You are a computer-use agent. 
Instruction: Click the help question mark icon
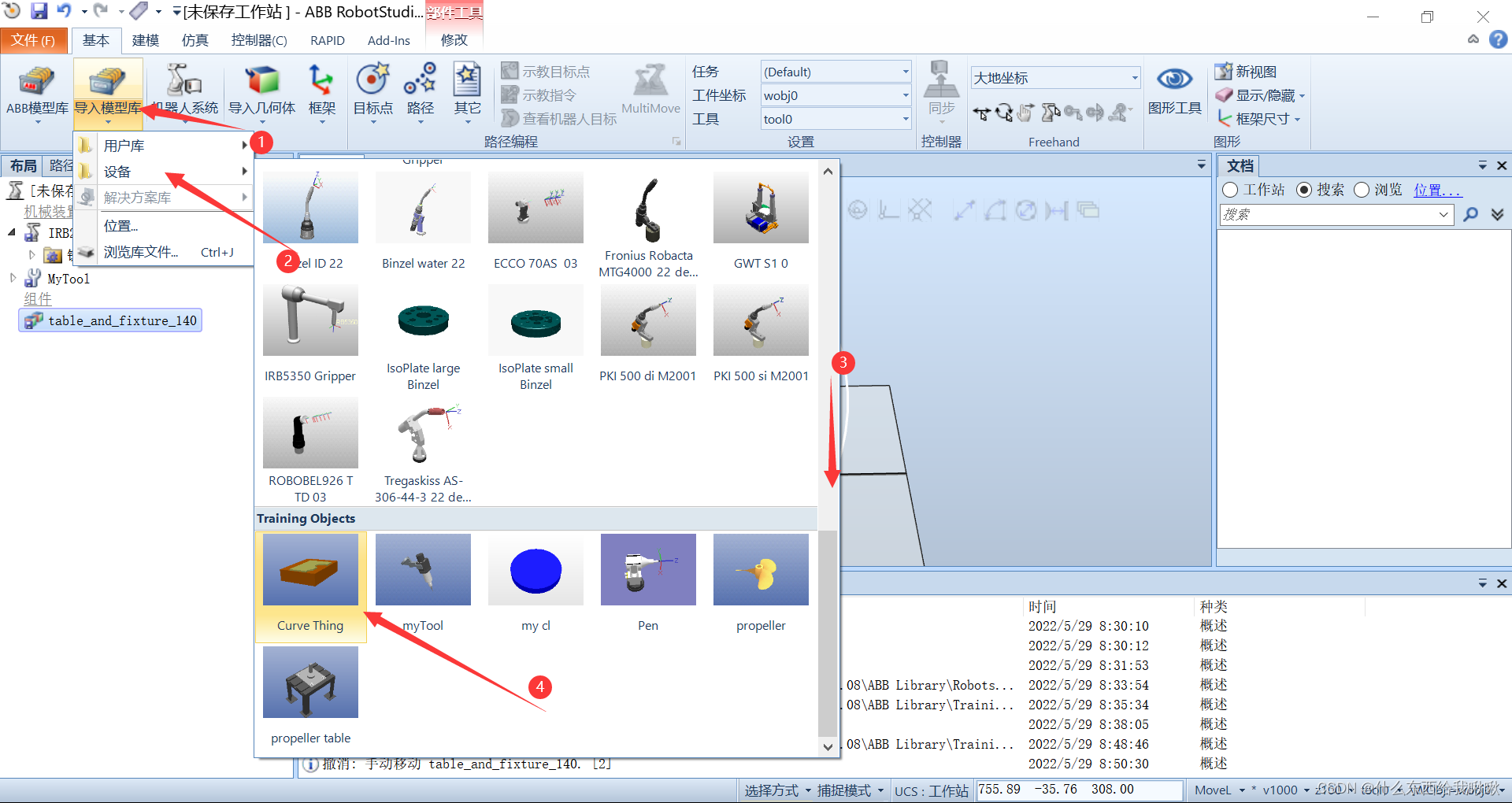click(x=1498, y=39)
